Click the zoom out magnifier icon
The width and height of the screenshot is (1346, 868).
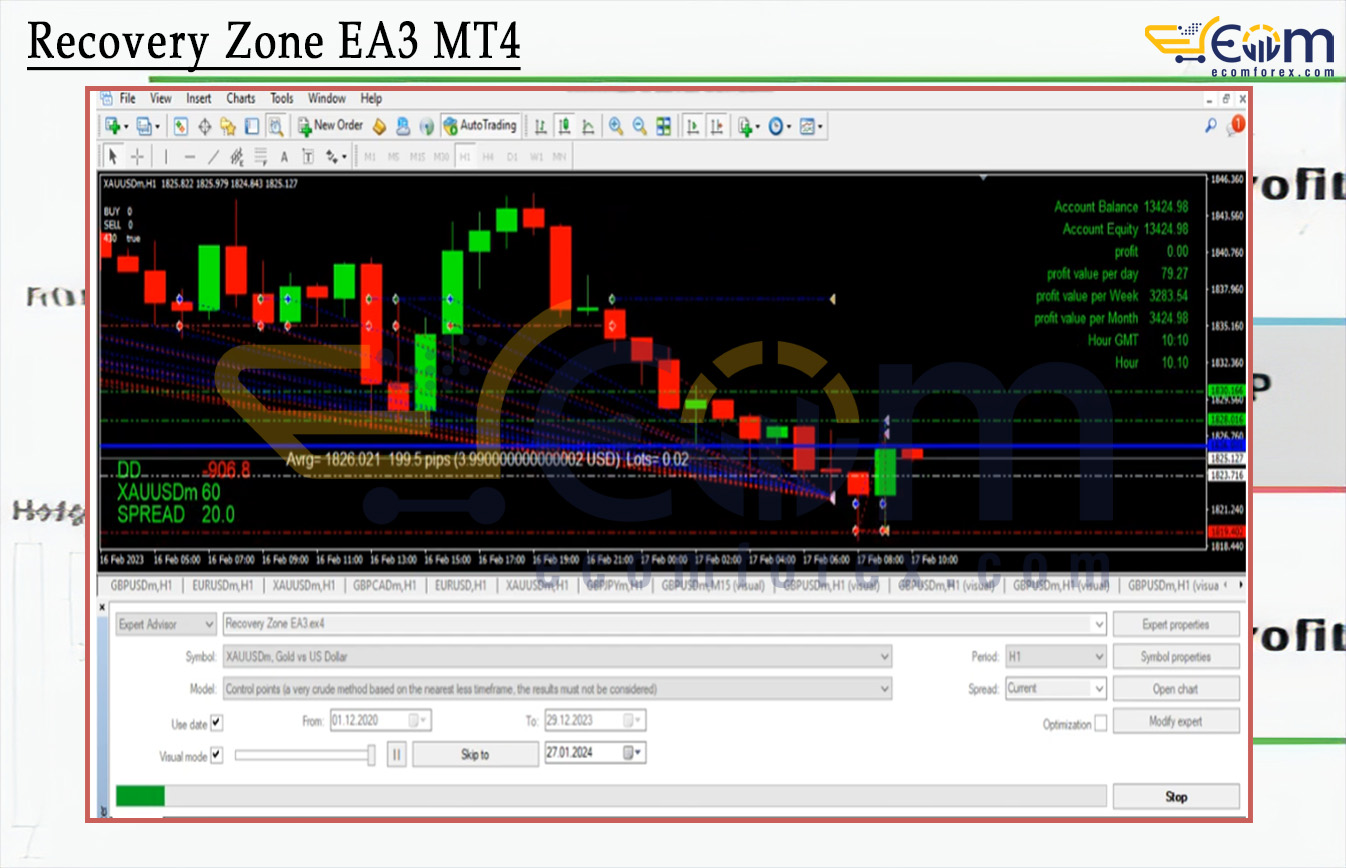click(639, 126)
